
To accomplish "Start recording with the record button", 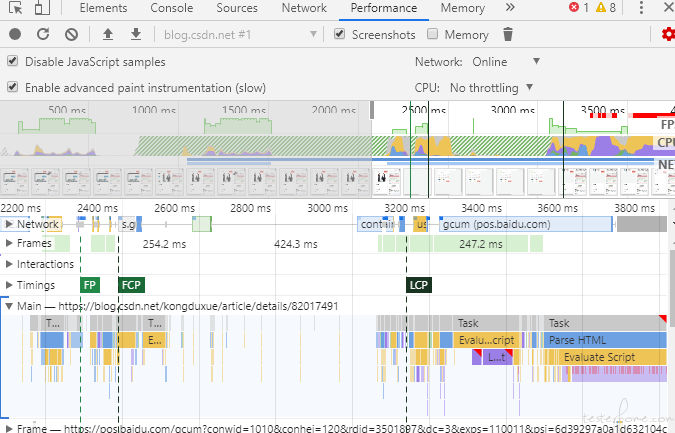I will point(15,34).
